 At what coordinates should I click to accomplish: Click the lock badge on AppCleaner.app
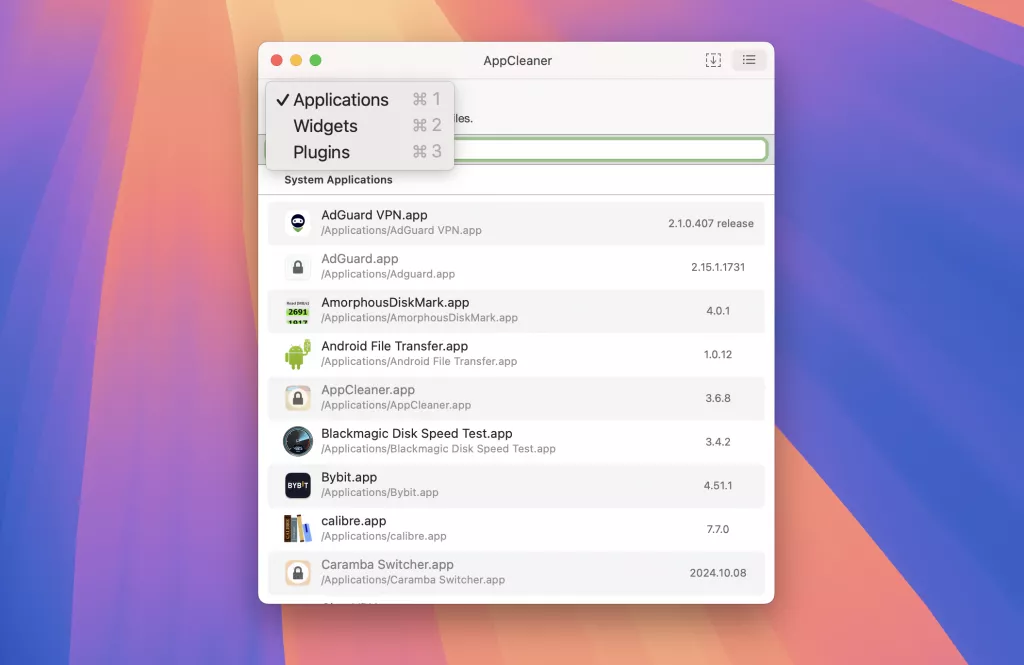(297, 397)
